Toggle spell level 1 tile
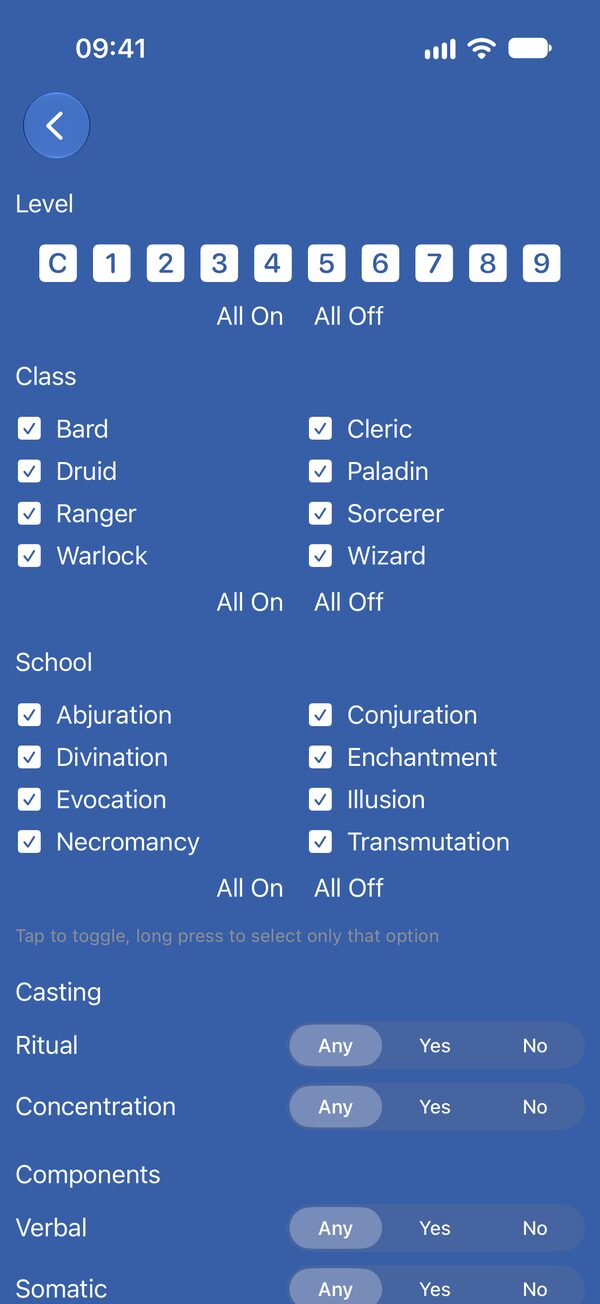This screenshot has height=1304, width=600. [x=112, y=263]
